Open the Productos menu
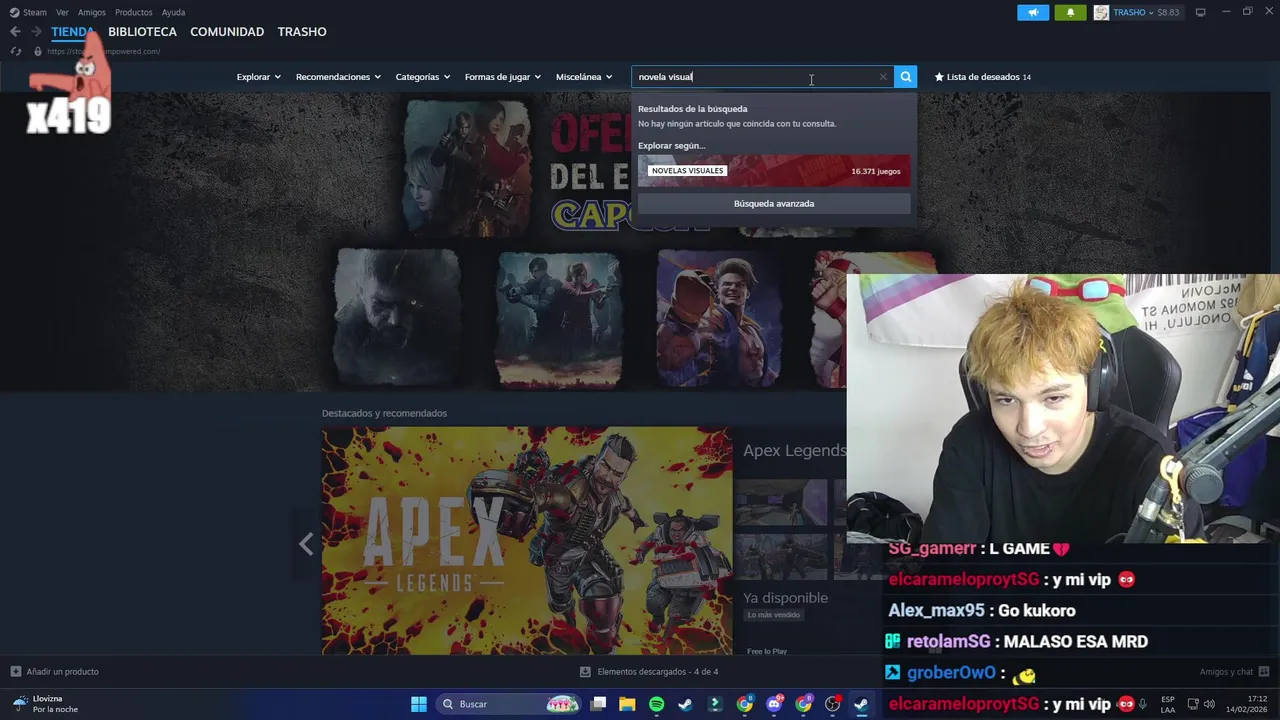Image resolution: width=1280 pixels, height=720 pixels. (134, 12)
